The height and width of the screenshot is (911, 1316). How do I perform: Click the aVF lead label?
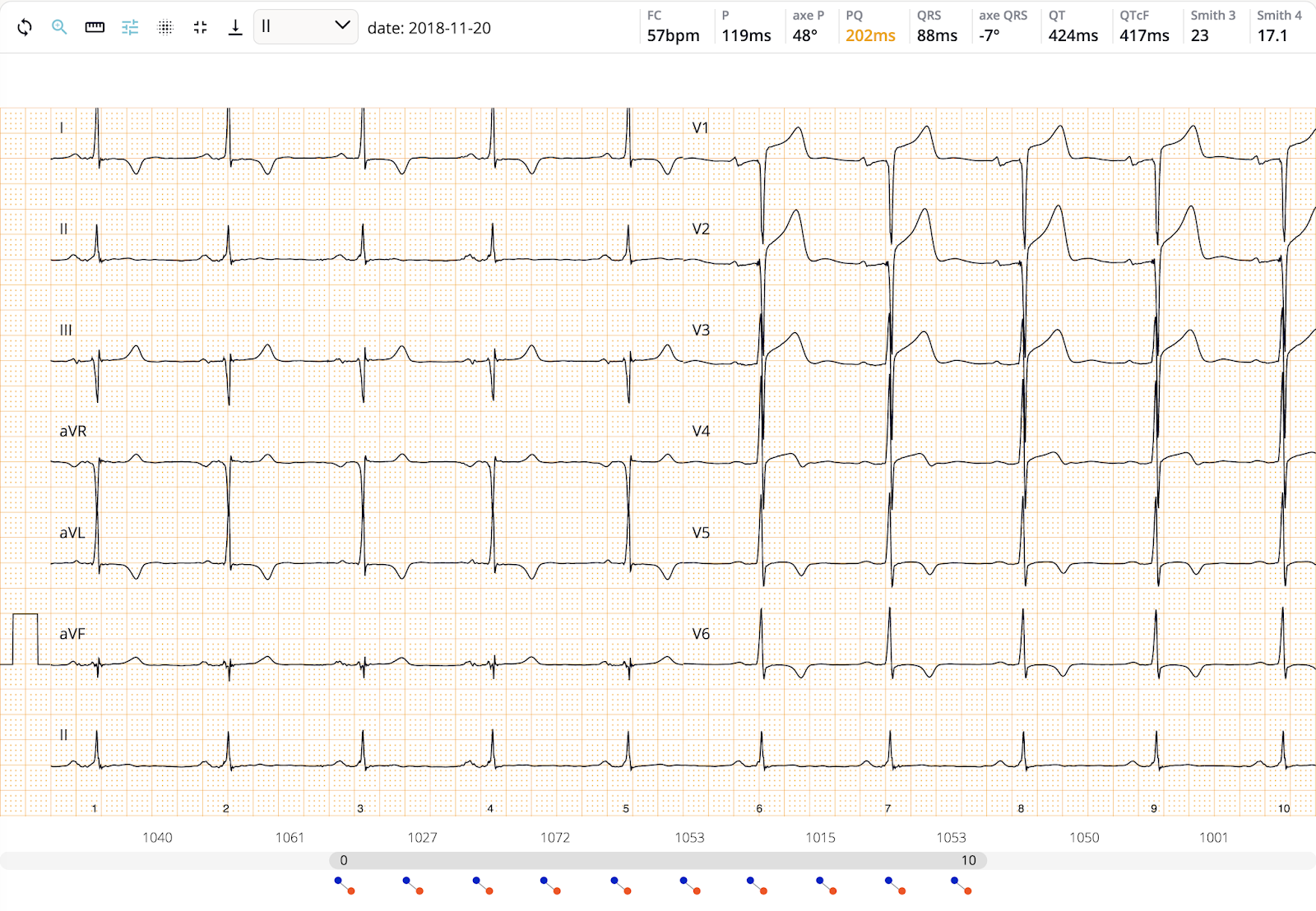72,634
